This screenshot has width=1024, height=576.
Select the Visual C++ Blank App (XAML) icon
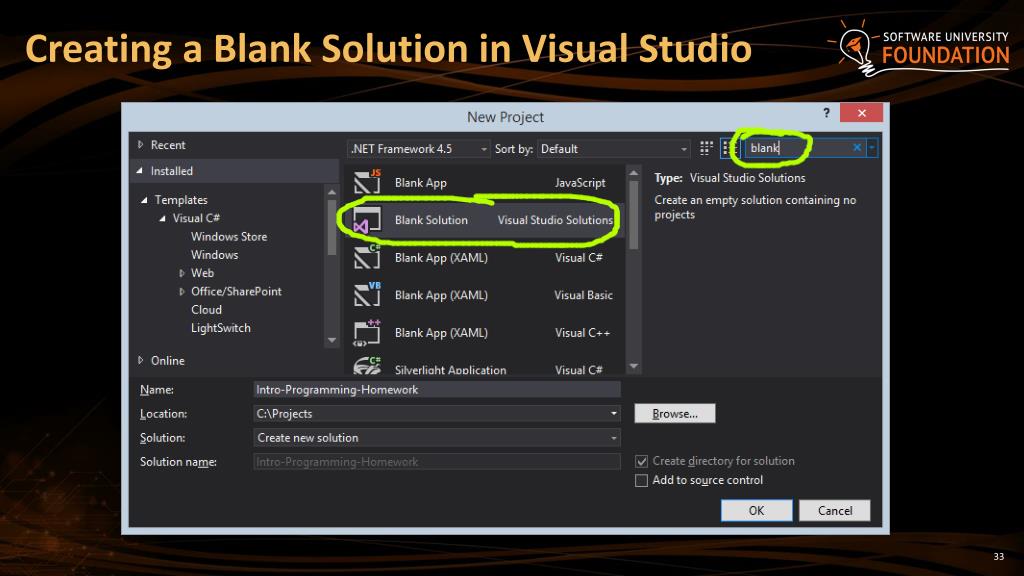tap(368, 332)
